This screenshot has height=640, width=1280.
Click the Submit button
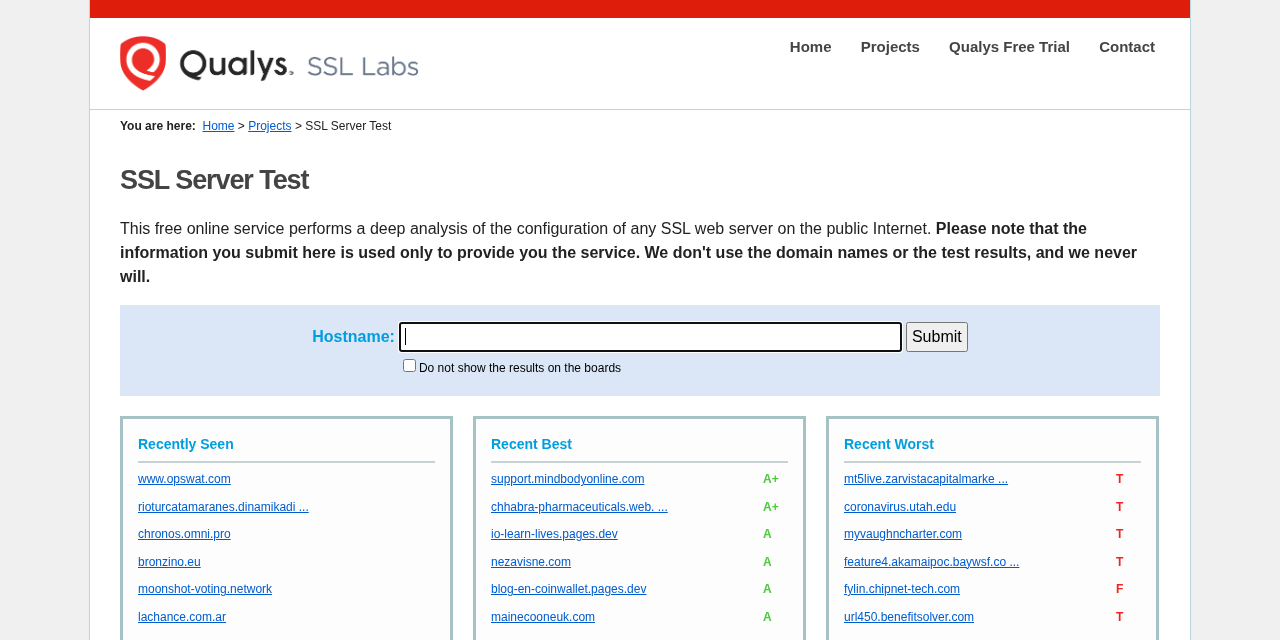937,337
